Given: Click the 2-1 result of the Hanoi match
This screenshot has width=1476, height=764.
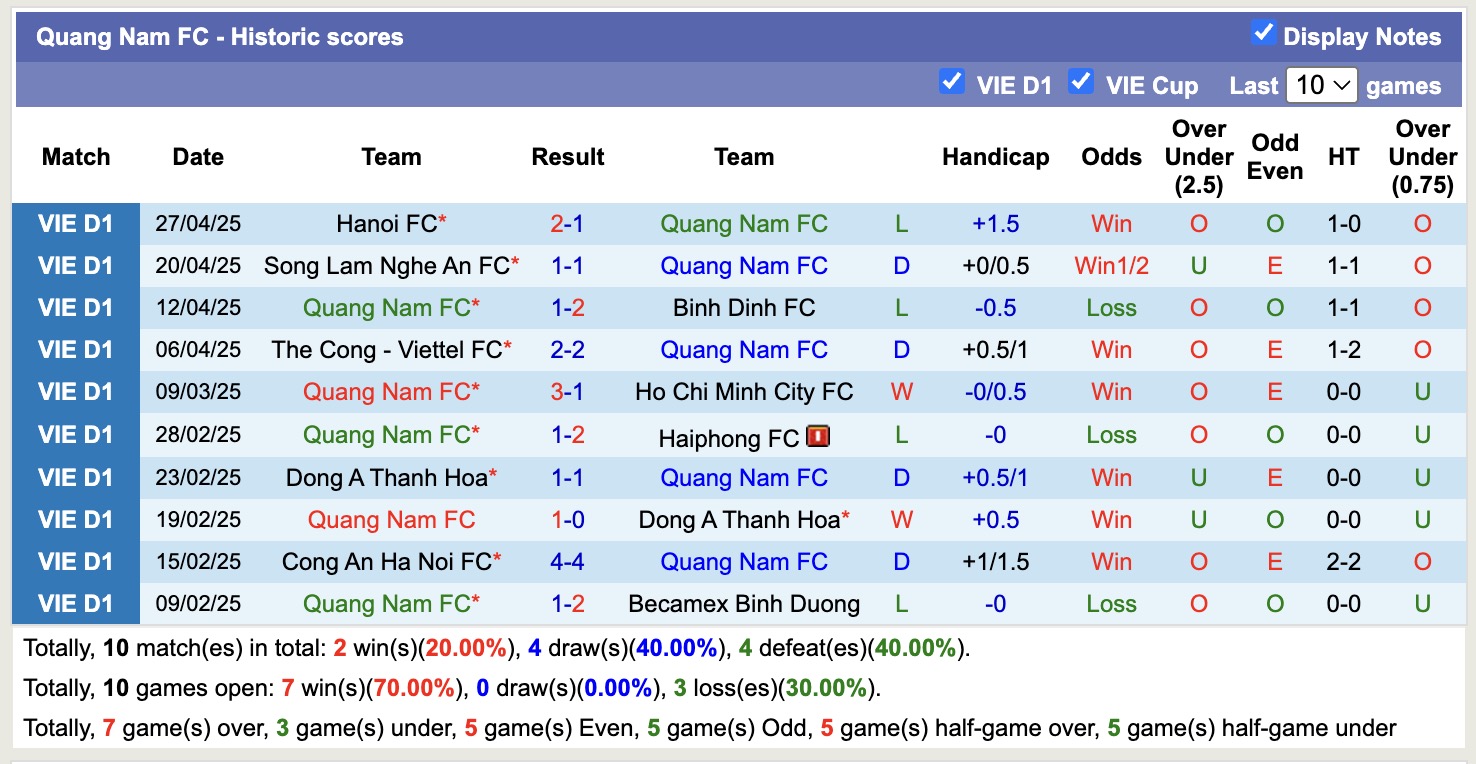Looking at the screenshot, I should click(567, 223).
